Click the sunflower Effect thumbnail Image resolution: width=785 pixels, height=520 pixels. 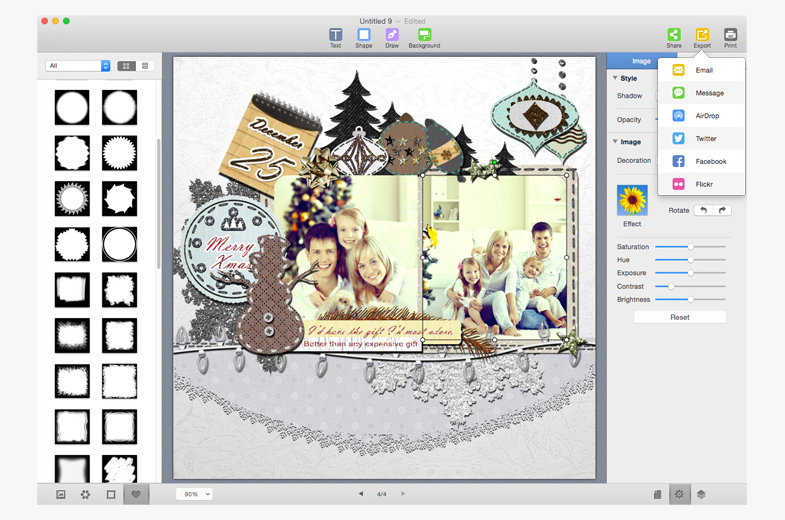point(632,200)
